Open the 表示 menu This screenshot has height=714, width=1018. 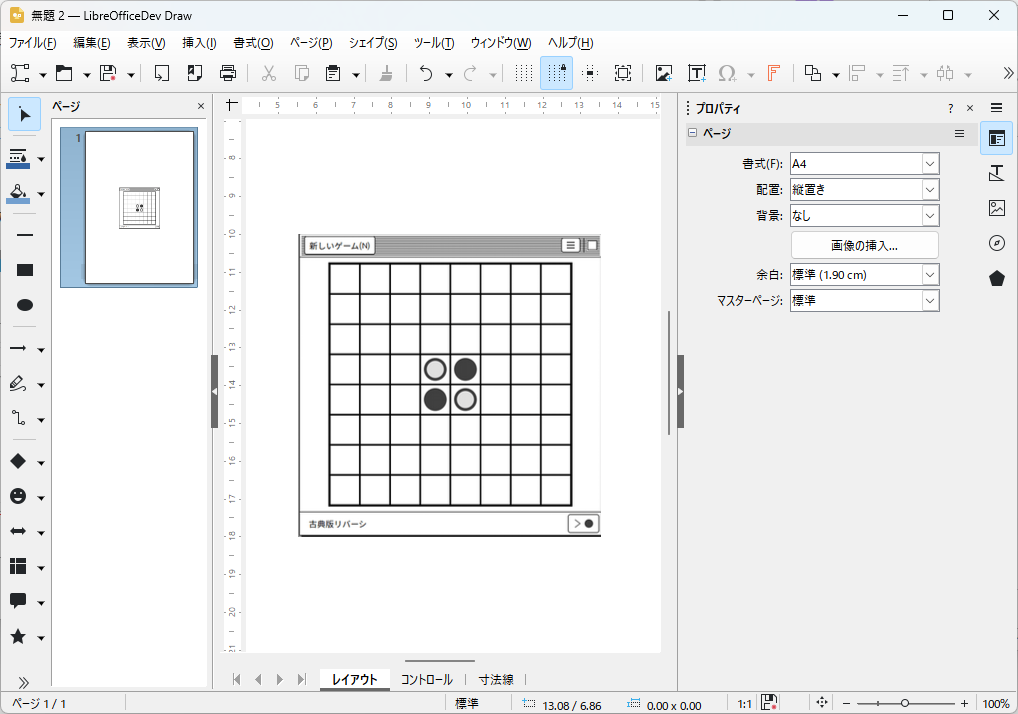click(x=146, y=43)
